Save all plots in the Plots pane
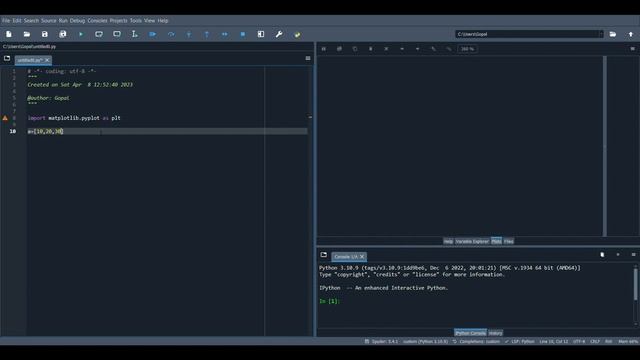 [x=339, y=49]
